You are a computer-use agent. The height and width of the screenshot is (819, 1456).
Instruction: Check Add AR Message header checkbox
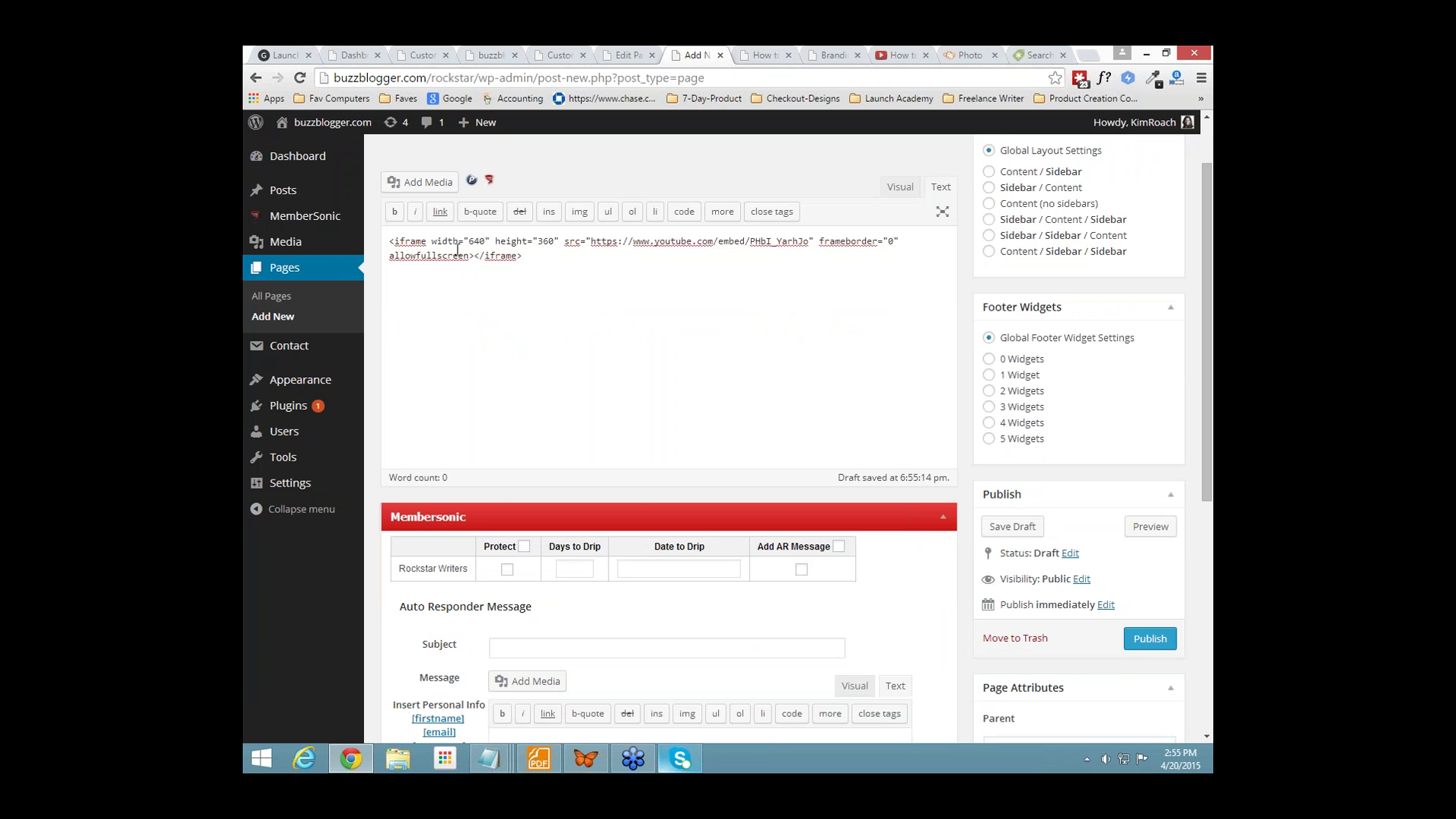[838, 546]
